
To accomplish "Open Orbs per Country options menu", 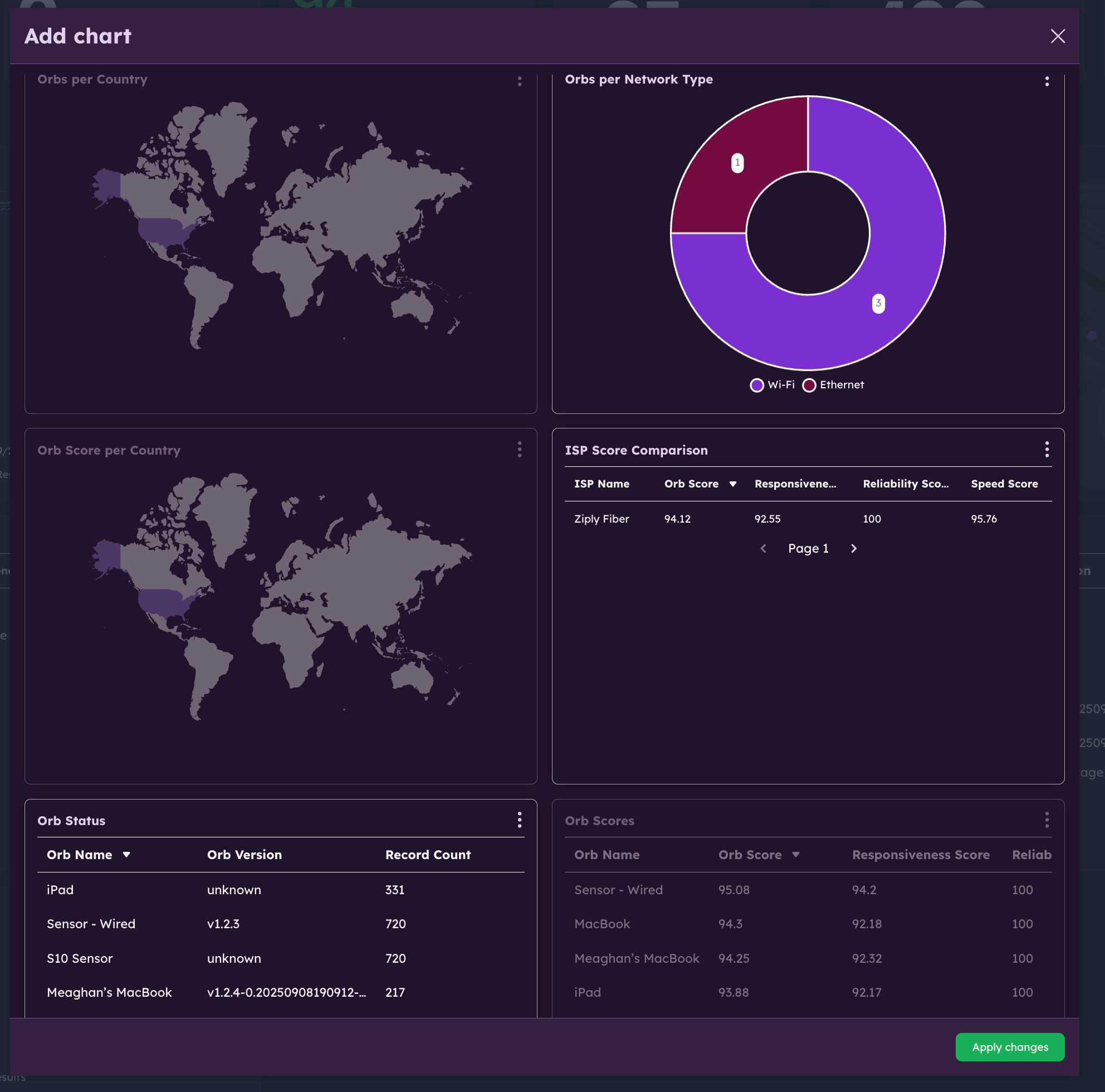I will coord(519,81).
